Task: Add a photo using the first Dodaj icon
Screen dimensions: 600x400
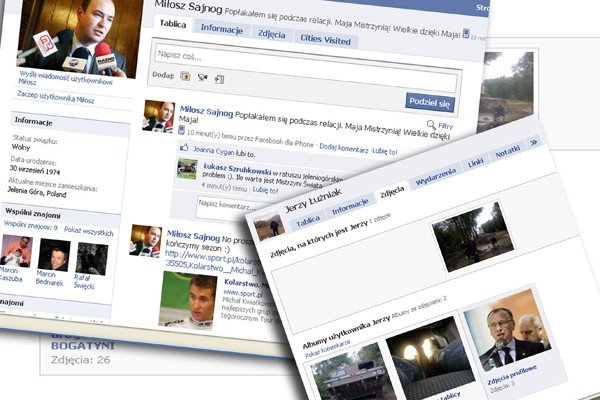Action: [185, 76]
